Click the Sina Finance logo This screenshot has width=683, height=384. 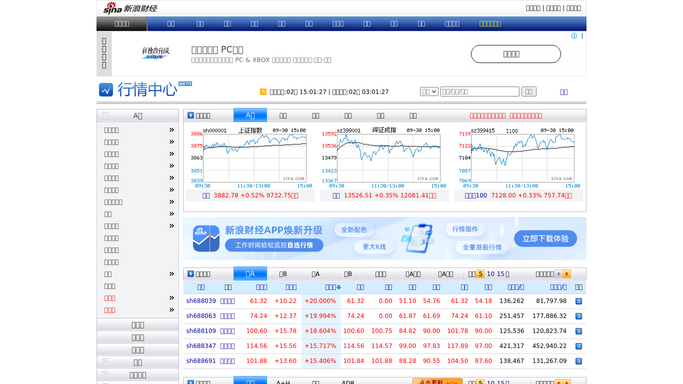(x=130, y=8)
